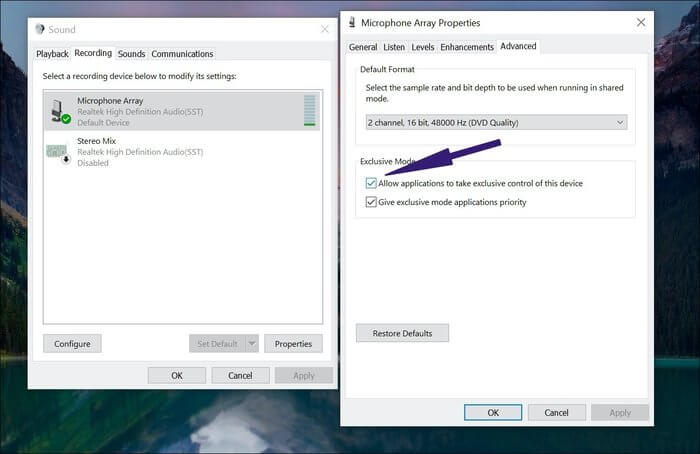Image resolution: width=700 pixels, height=454 pixels.
Task: Click the Microphone Array Properties title icon
Action: click(x=352, y=22)
